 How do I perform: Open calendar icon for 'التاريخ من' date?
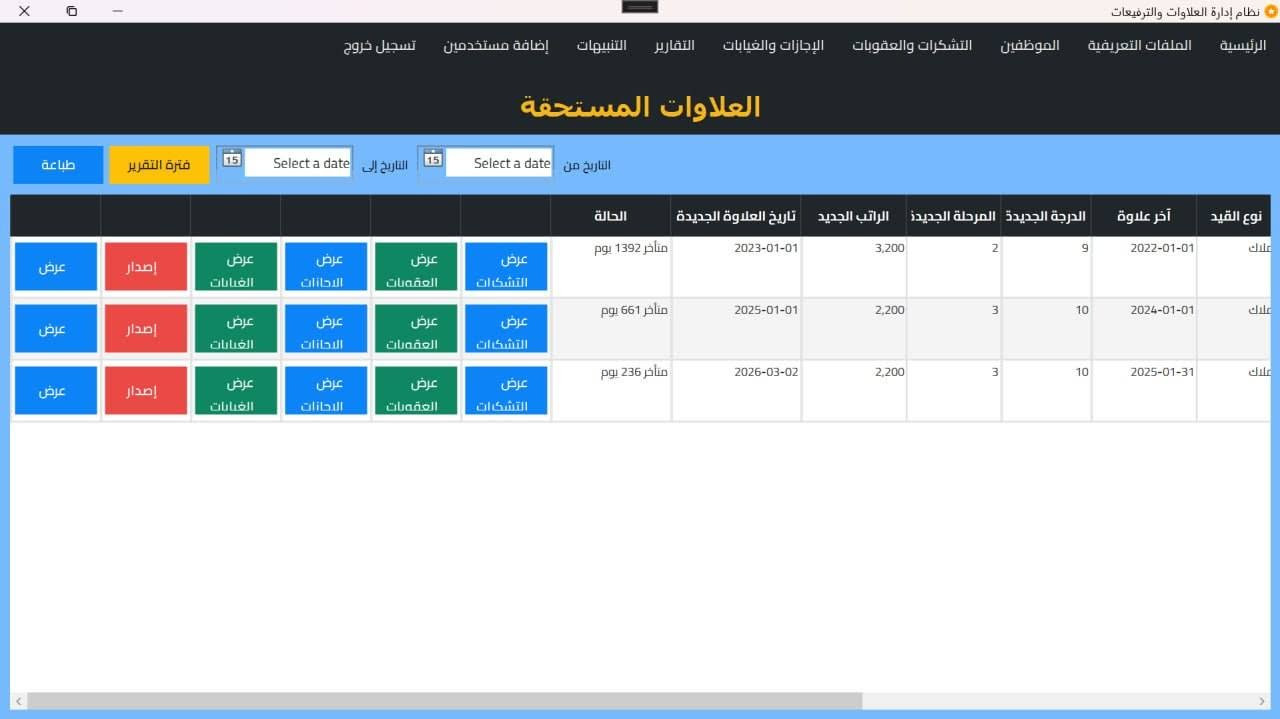[433, 158]
